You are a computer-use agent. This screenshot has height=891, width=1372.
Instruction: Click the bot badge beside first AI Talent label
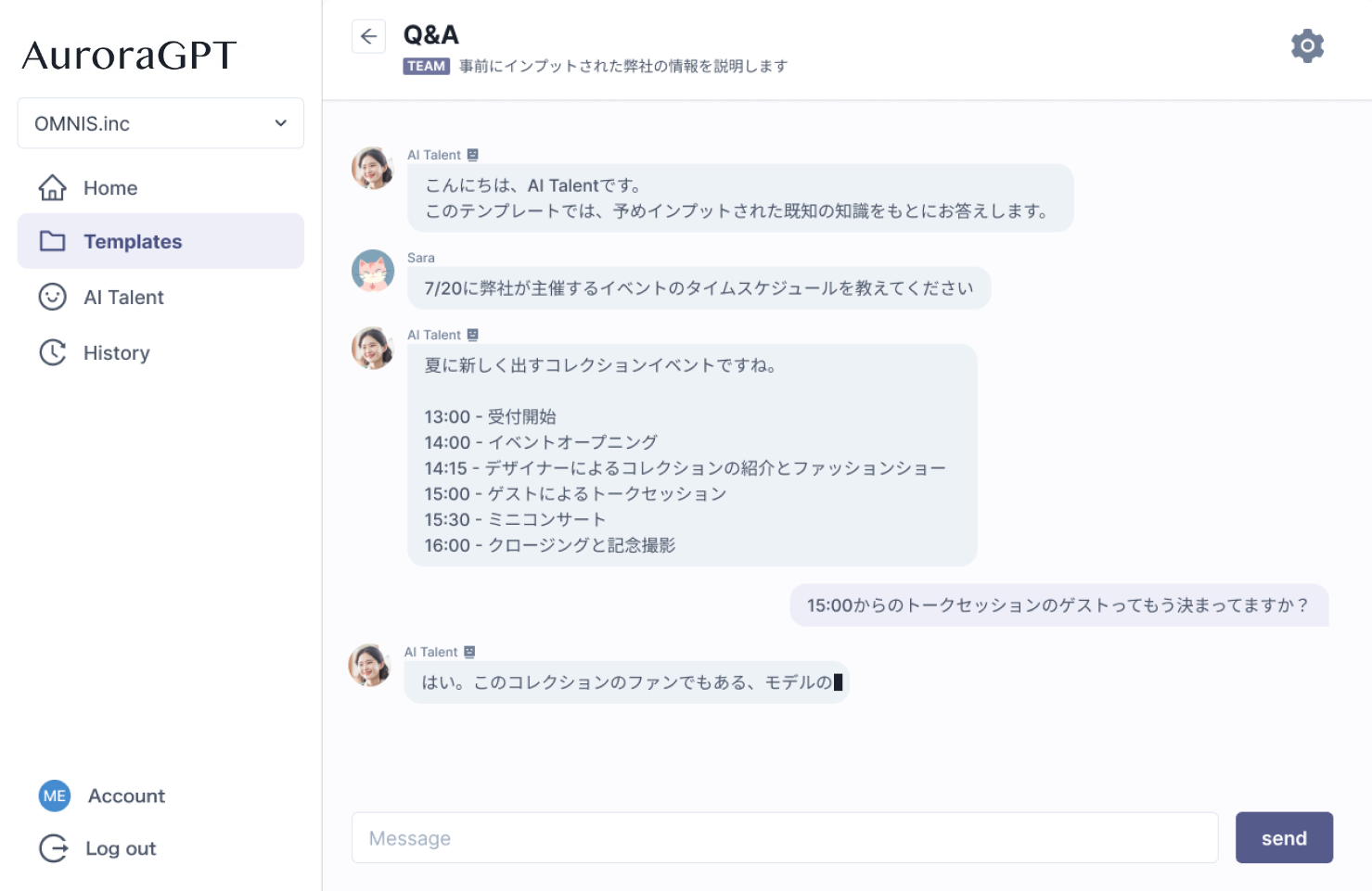coord(473,155)
